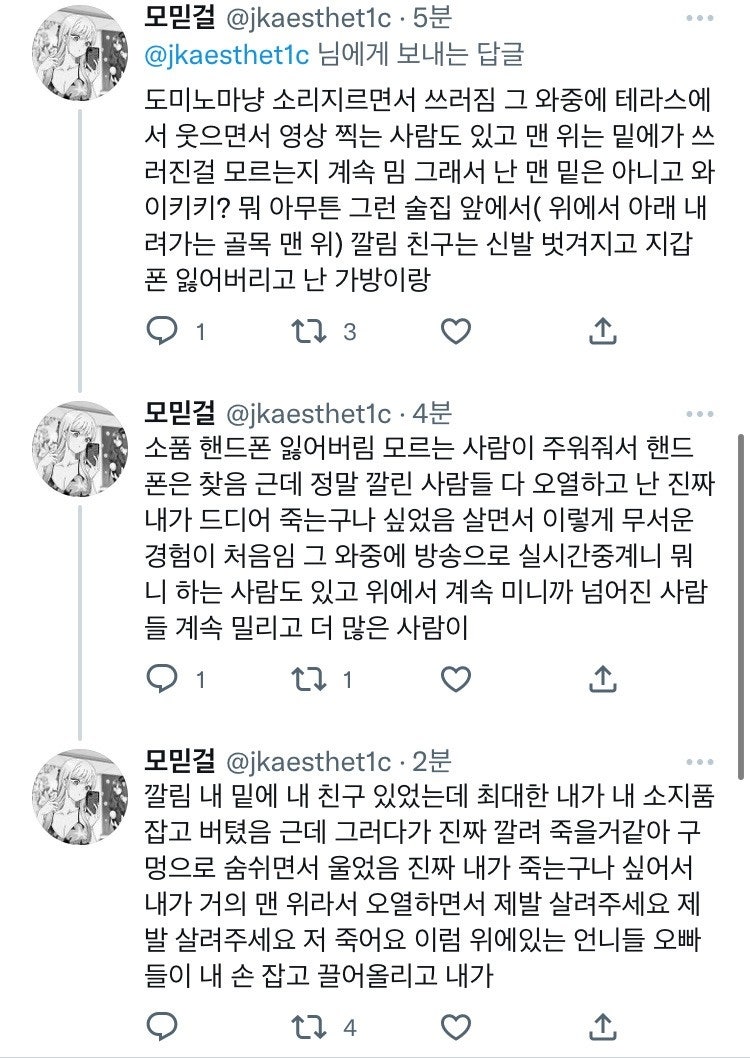Share the tweet posted 2분 ago

[602, 1027]
